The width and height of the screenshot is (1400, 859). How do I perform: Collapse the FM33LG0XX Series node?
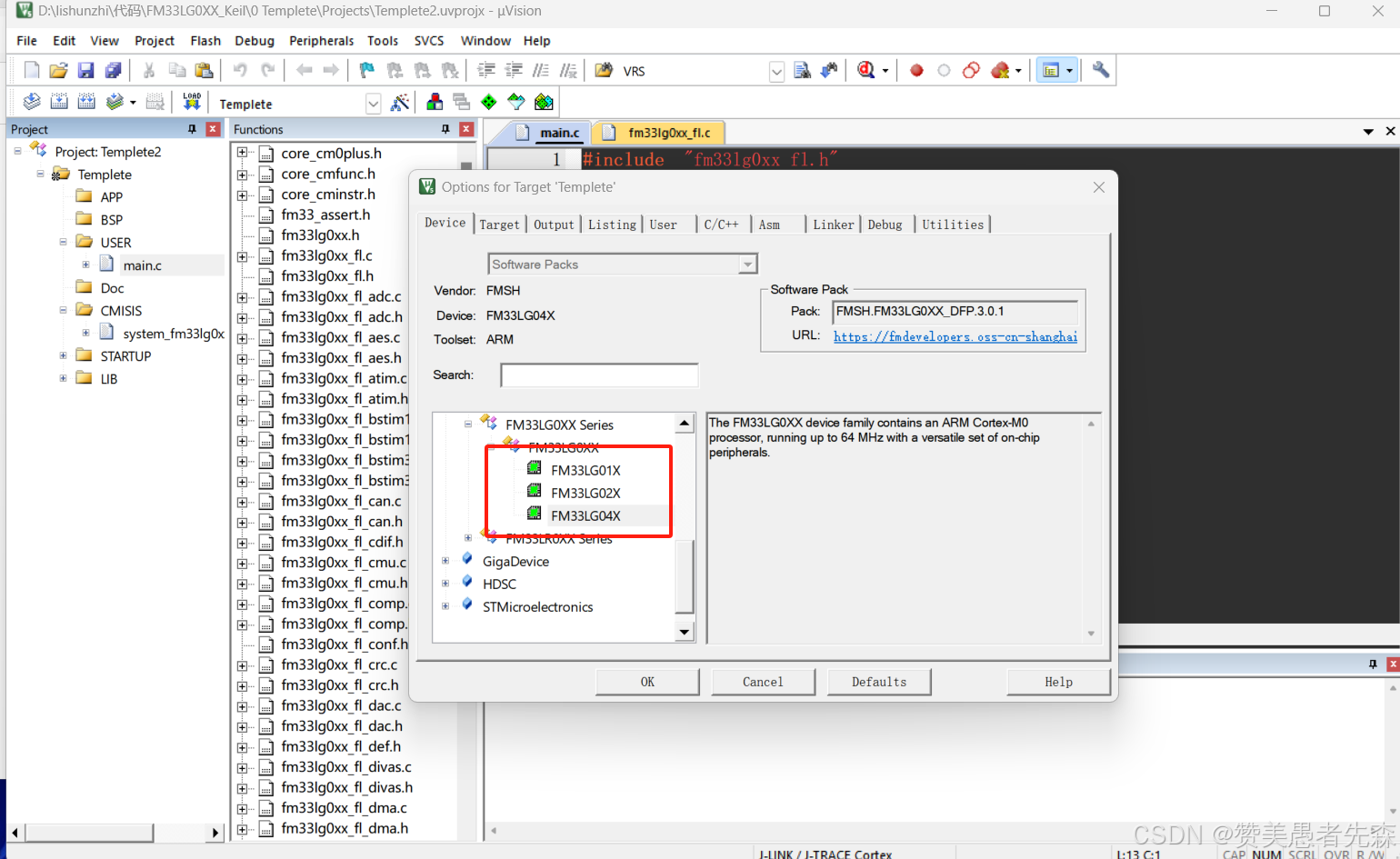[x=468, y=425]
